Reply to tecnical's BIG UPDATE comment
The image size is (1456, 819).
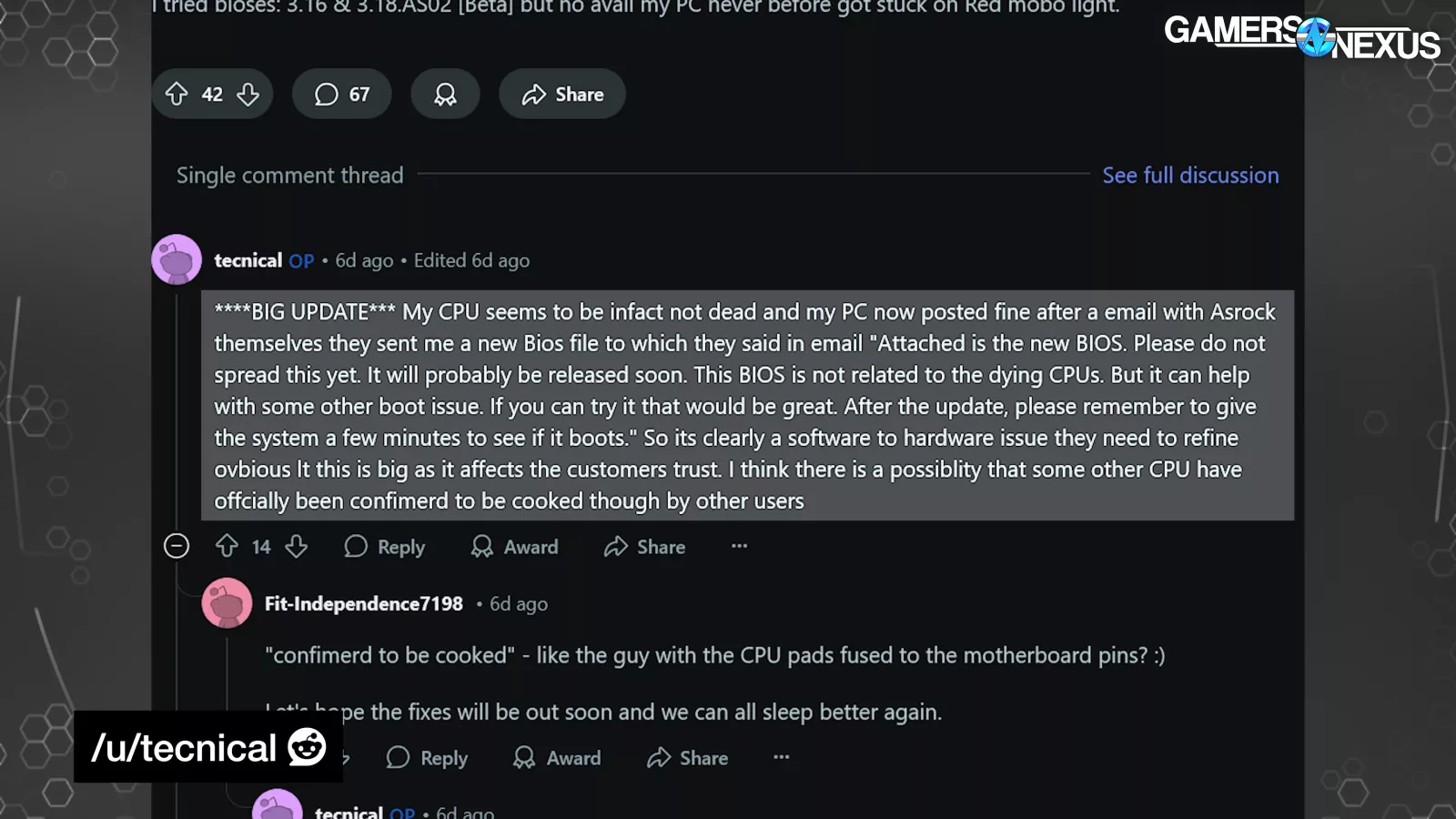coord(385,547)
